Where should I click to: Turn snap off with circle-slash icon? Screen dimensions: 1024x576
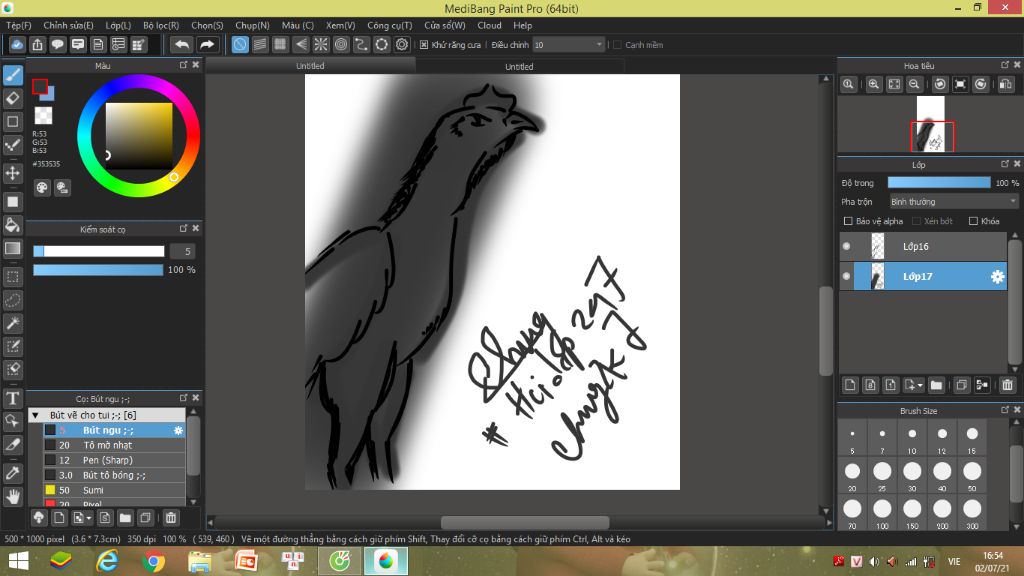pyautogui.click(x=240, y=44)
